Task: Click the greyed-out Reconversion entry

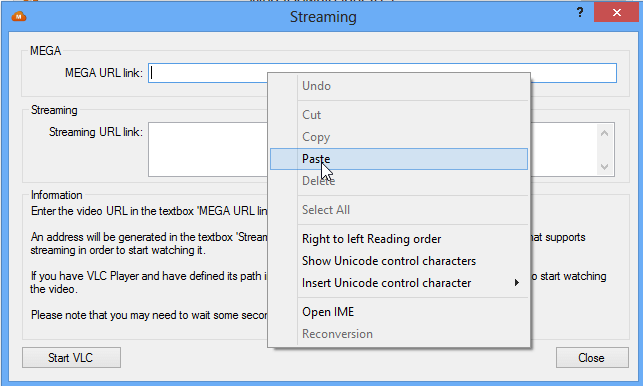Action: pos(399,334)
